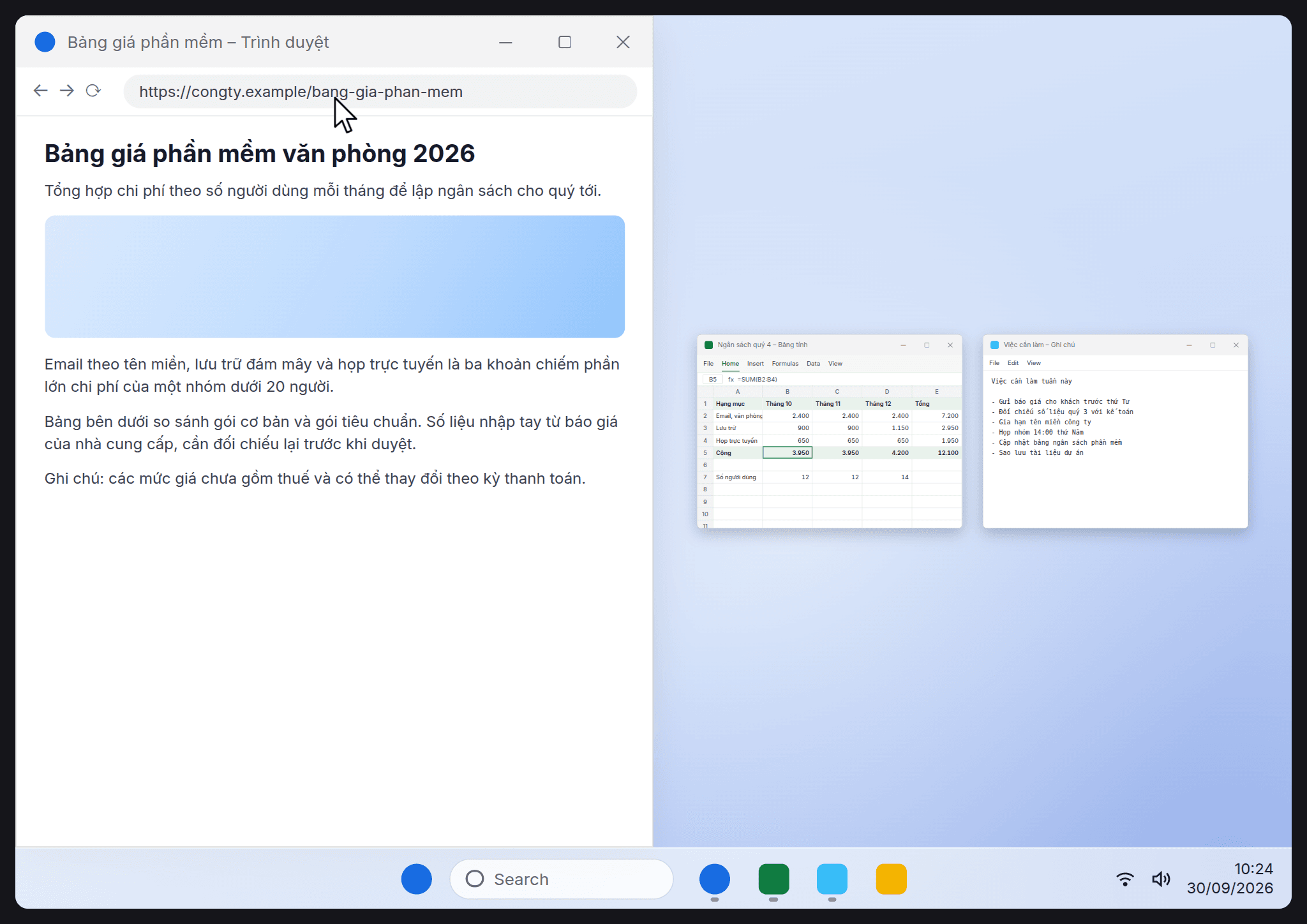Screen dimensions: 1307x924
Task: Click the Formulas tab in the spreadsheet window
Action: click(x=785, y=364)
